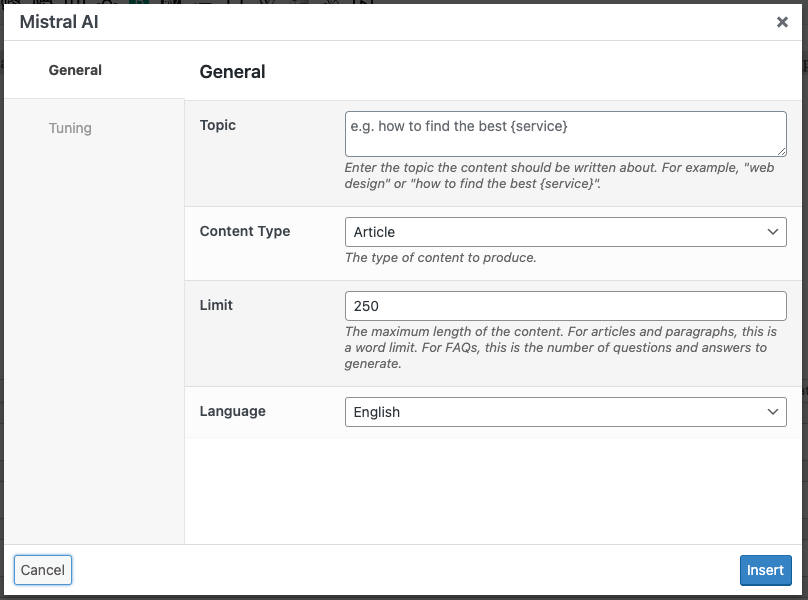
Task: Click the General section heading
Action: [233, 72]
